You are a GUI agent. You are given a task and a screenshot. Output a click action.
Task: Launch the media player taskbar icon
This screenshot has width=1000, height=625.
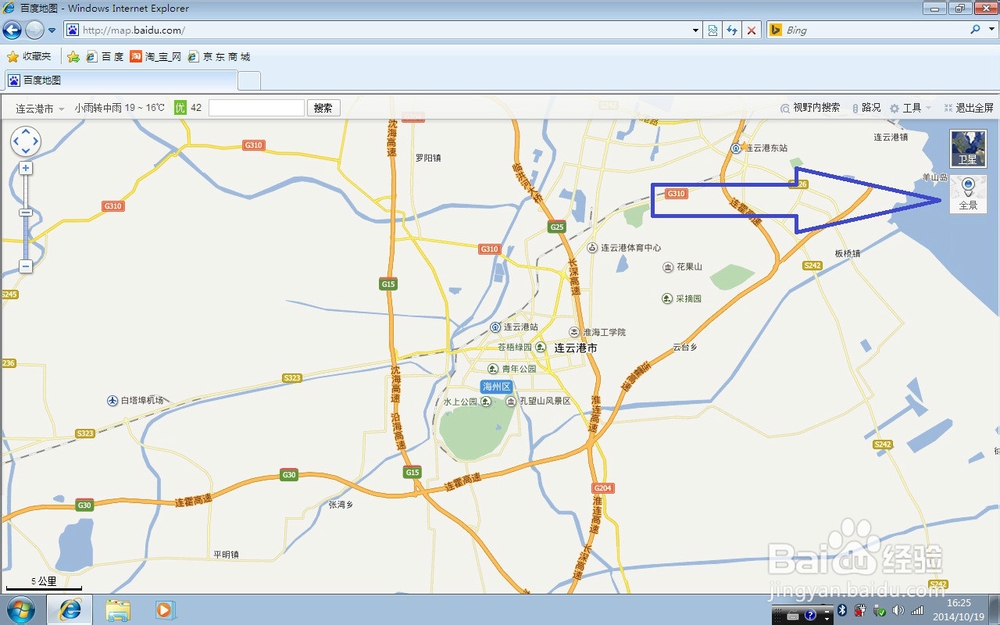click(164, 610)
